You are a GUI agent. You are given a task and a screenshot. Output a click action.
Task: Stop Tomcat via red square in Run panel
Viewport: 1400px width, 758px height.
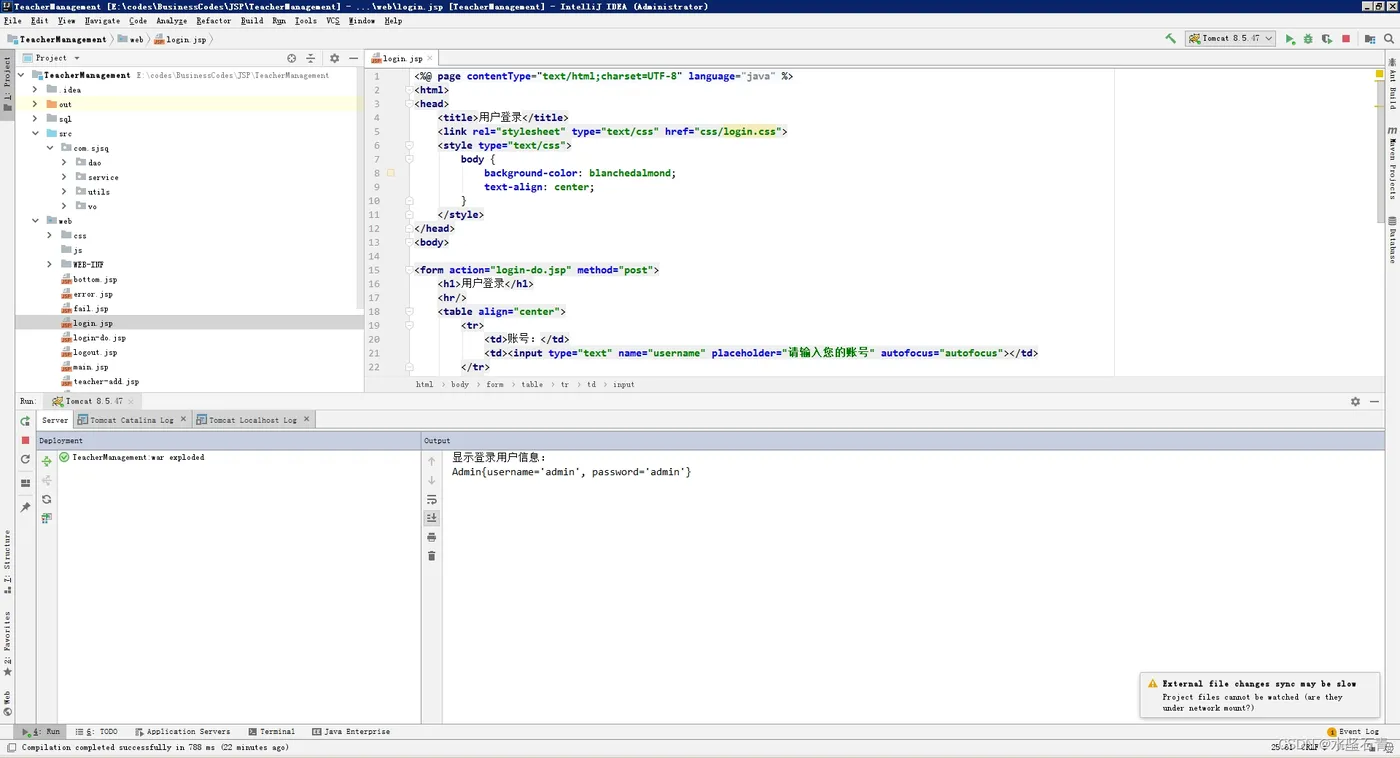(x=26, y=440)
